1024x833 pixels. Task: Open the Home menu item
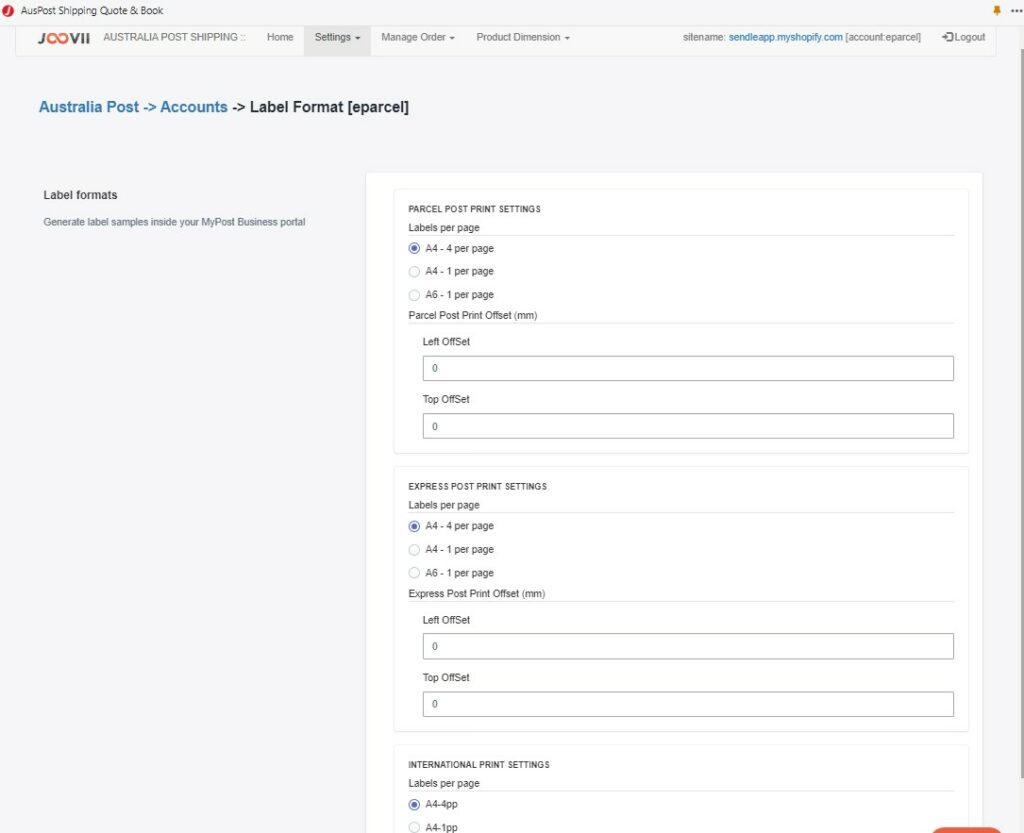280,37
